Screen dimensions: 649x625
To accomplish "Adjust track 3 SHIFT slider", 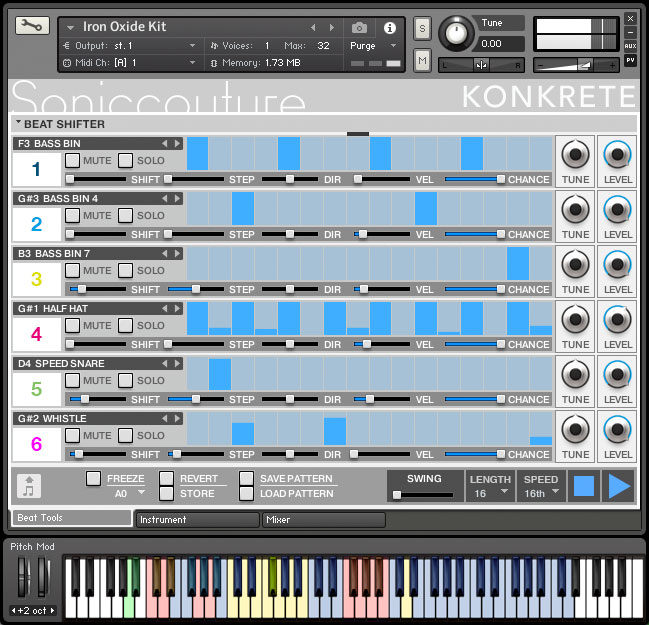I will tap(97, 289).
